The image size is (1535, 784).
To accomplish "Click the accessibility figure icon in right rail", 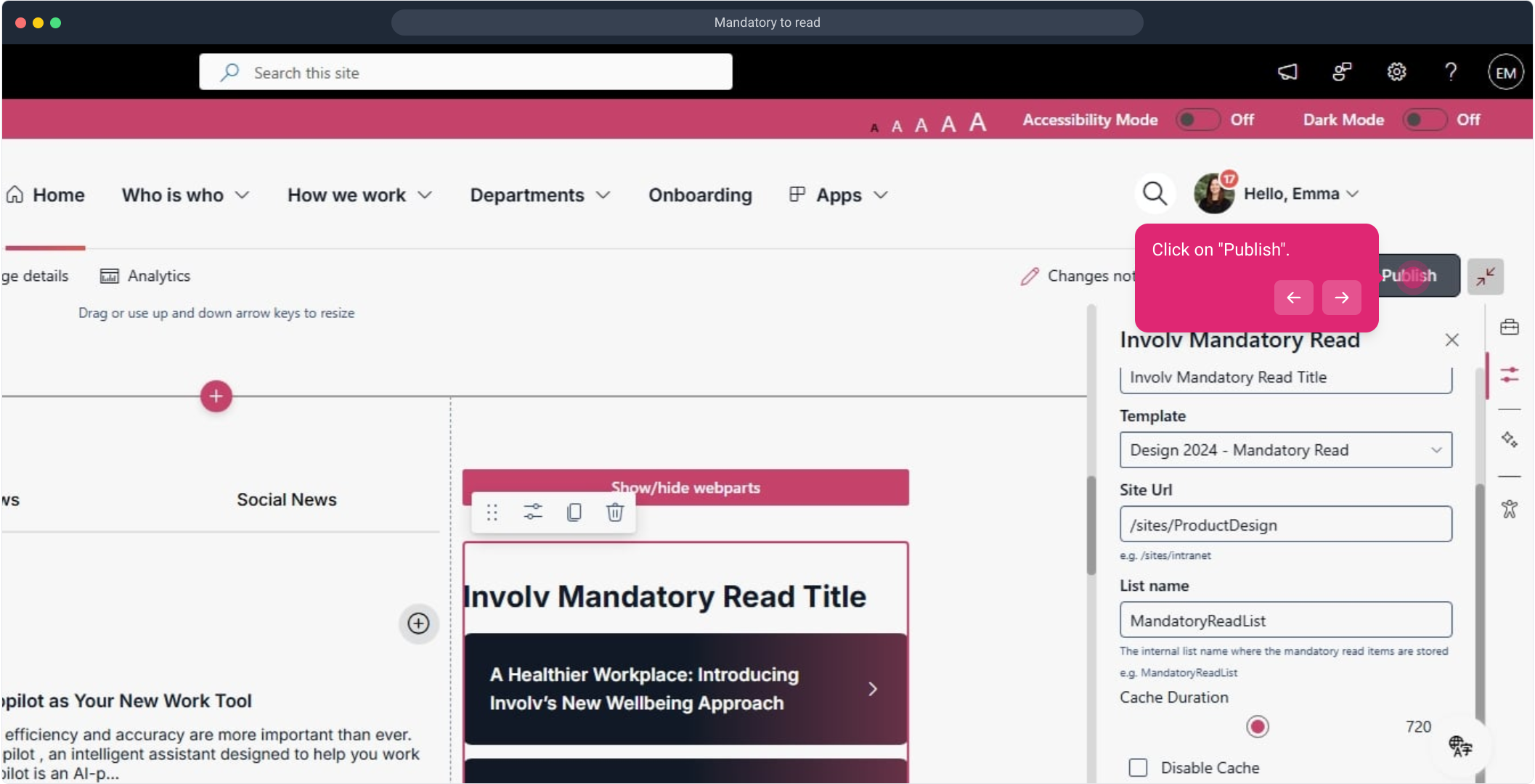I will [1509, 509].
